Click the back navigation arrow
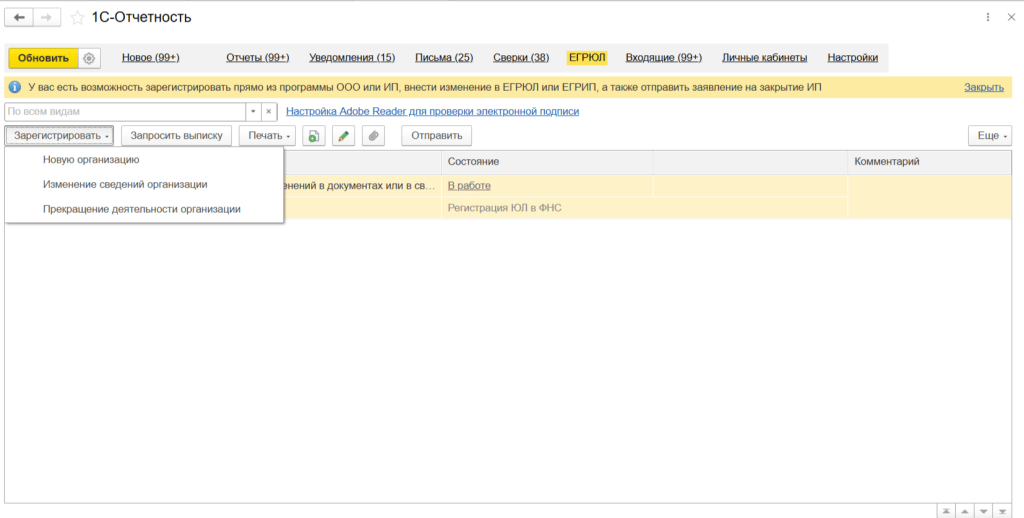The height and width of the screenshot is (518, 1024). coord(20,17)
